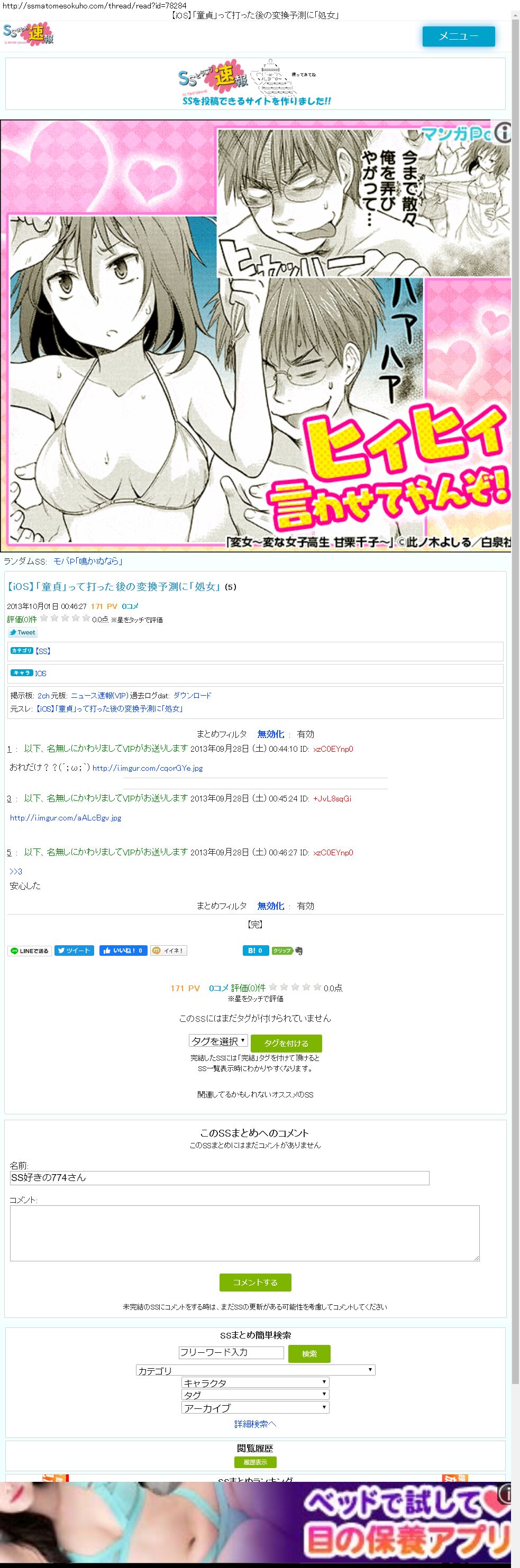Enable the bottom まとめフィルタ via 有効
The height and width of the screenshot is (1568, 520).
[x=306, y=906]
